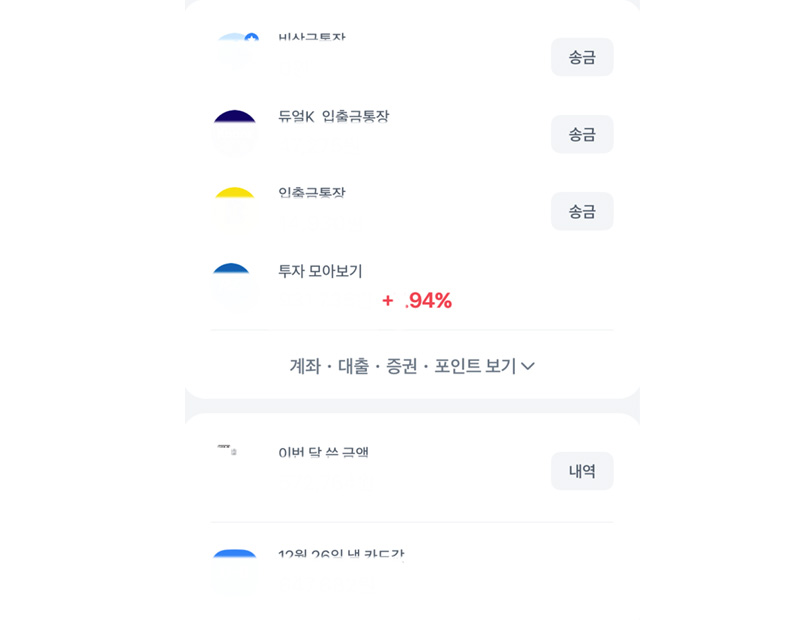Open the 12월 26일 낼 카드값 entry text
Image resolution: width=800 pixels, height=620 pixels.
[341, 556]
